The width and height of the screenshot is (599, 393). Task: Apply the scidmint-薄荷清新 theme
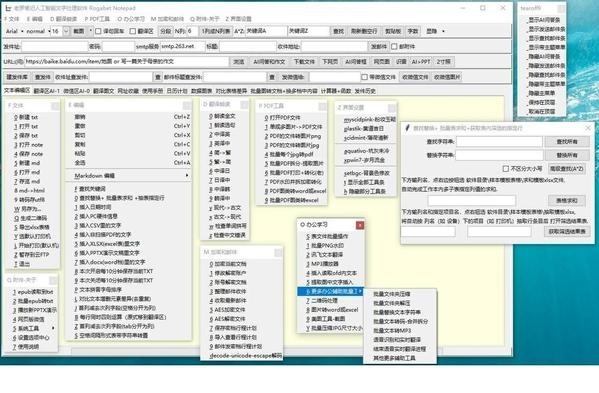click(366, 137)
